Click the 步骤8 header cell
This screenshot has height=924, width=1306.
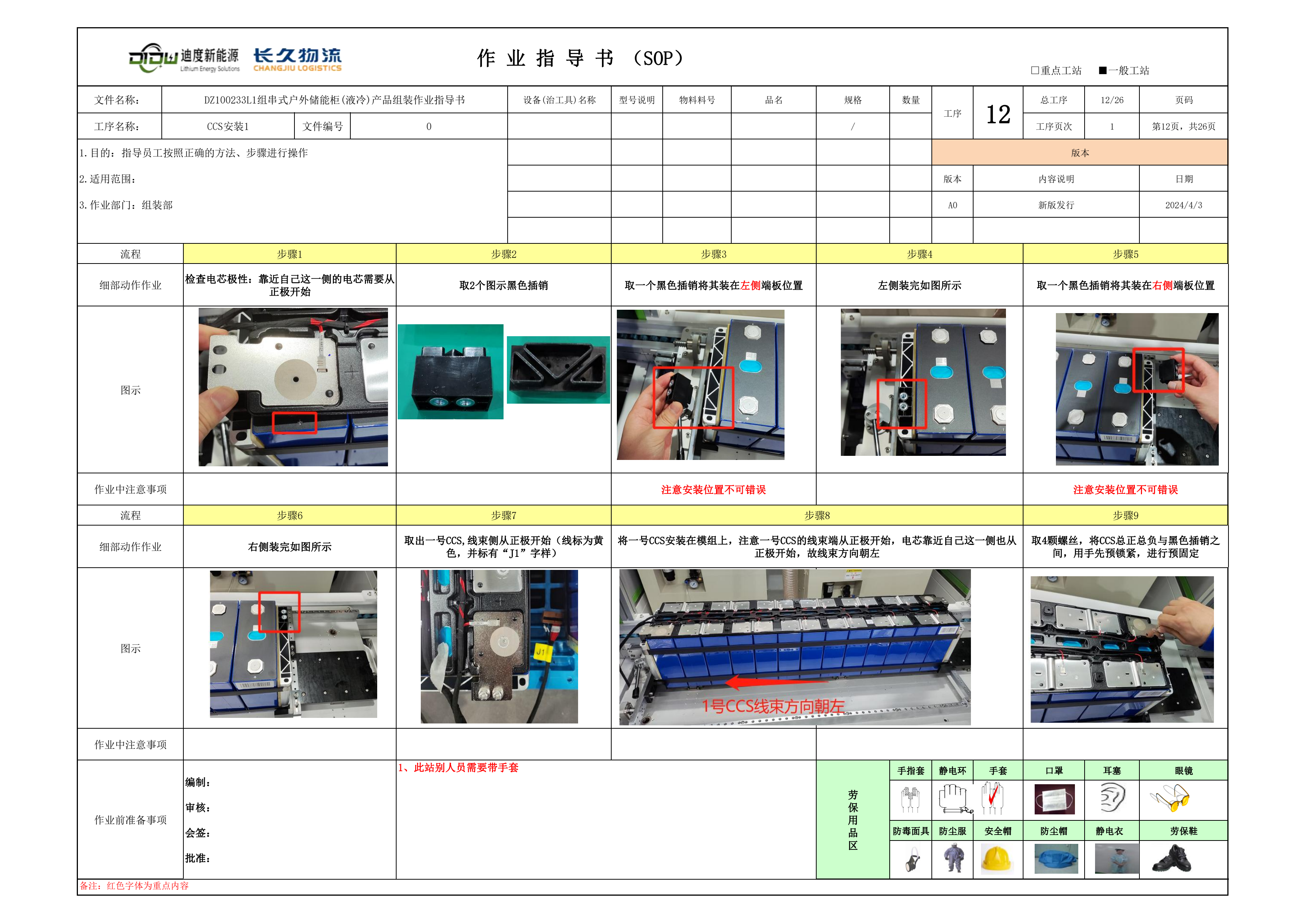pyautogui.click(x=817, y=515)
